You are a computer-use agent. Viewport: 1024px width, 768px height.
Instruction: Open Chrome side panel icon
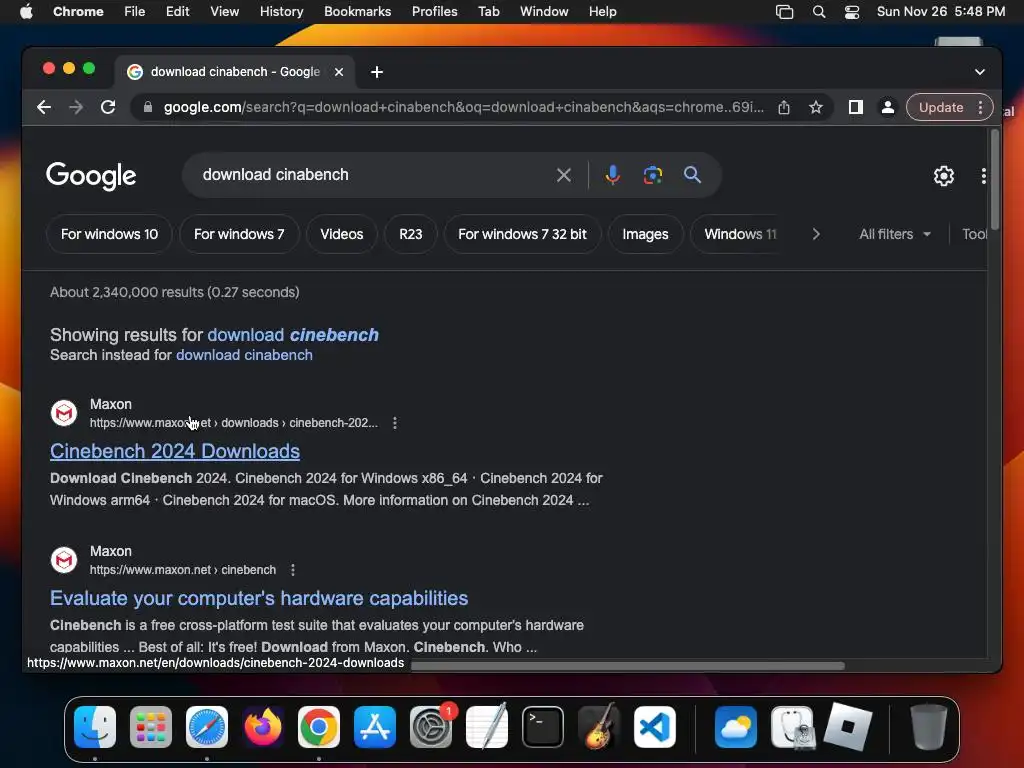(856, 107)
